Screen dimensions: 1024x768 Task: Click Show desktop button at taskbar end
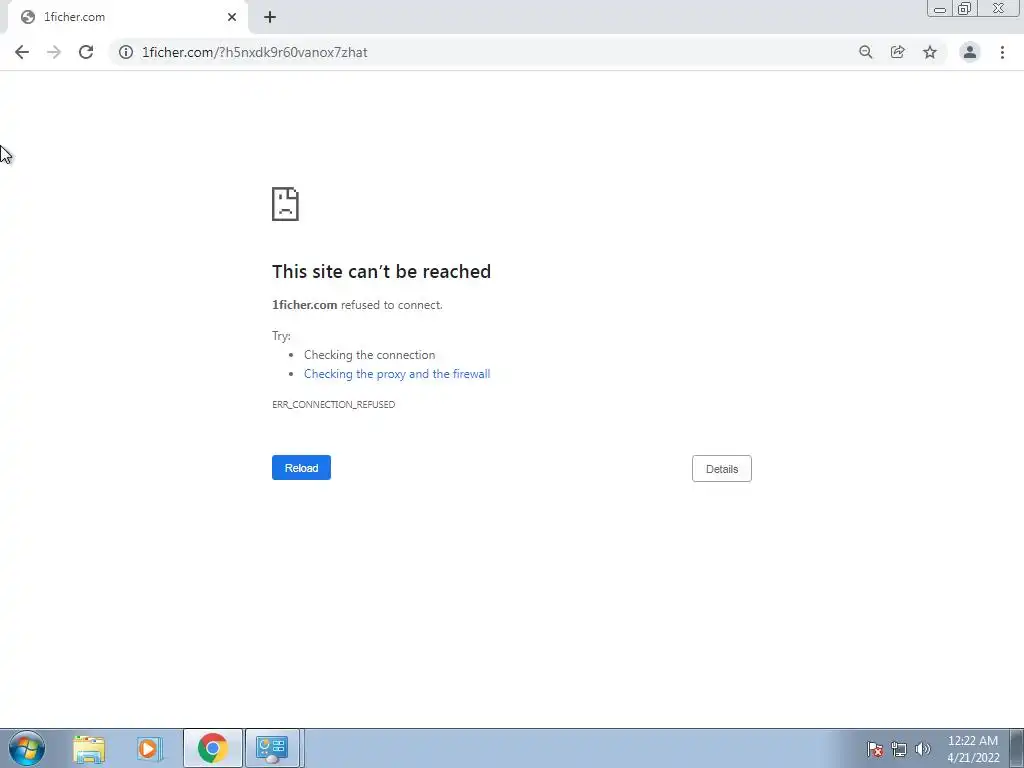[1017, 748]
